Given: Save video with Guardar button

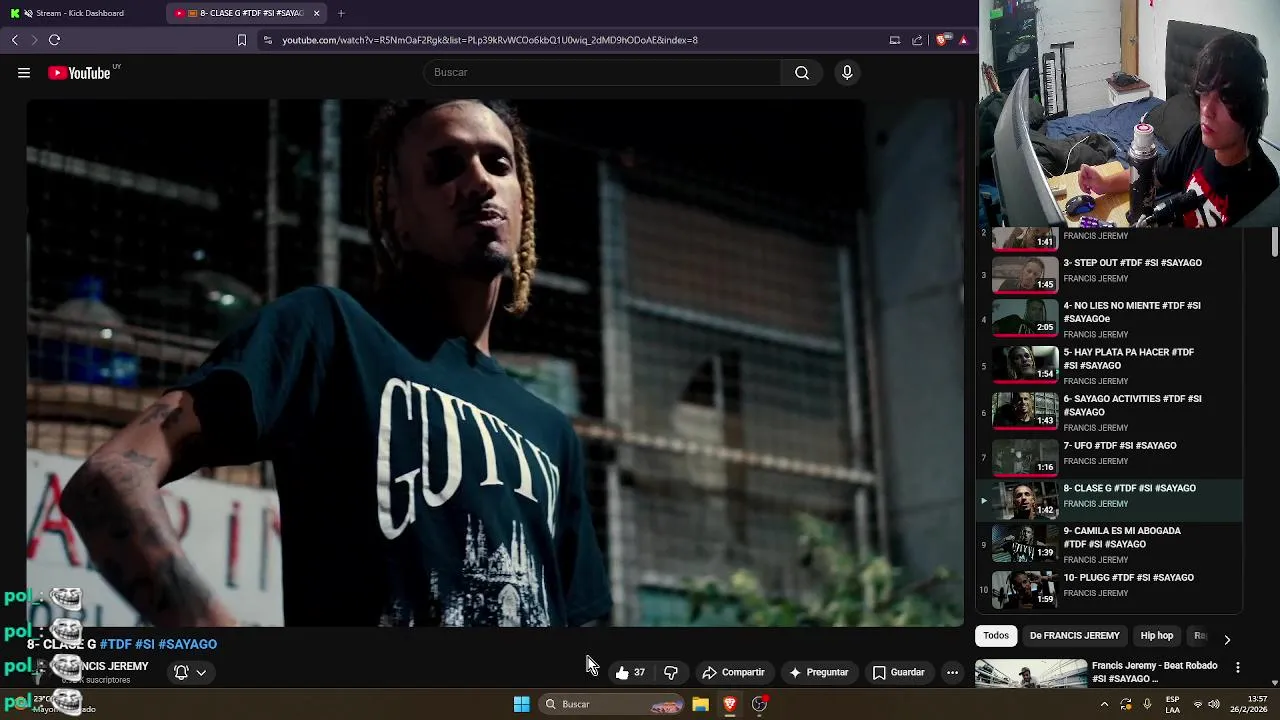Looking at the screenshot, I should tap(898, 672).
